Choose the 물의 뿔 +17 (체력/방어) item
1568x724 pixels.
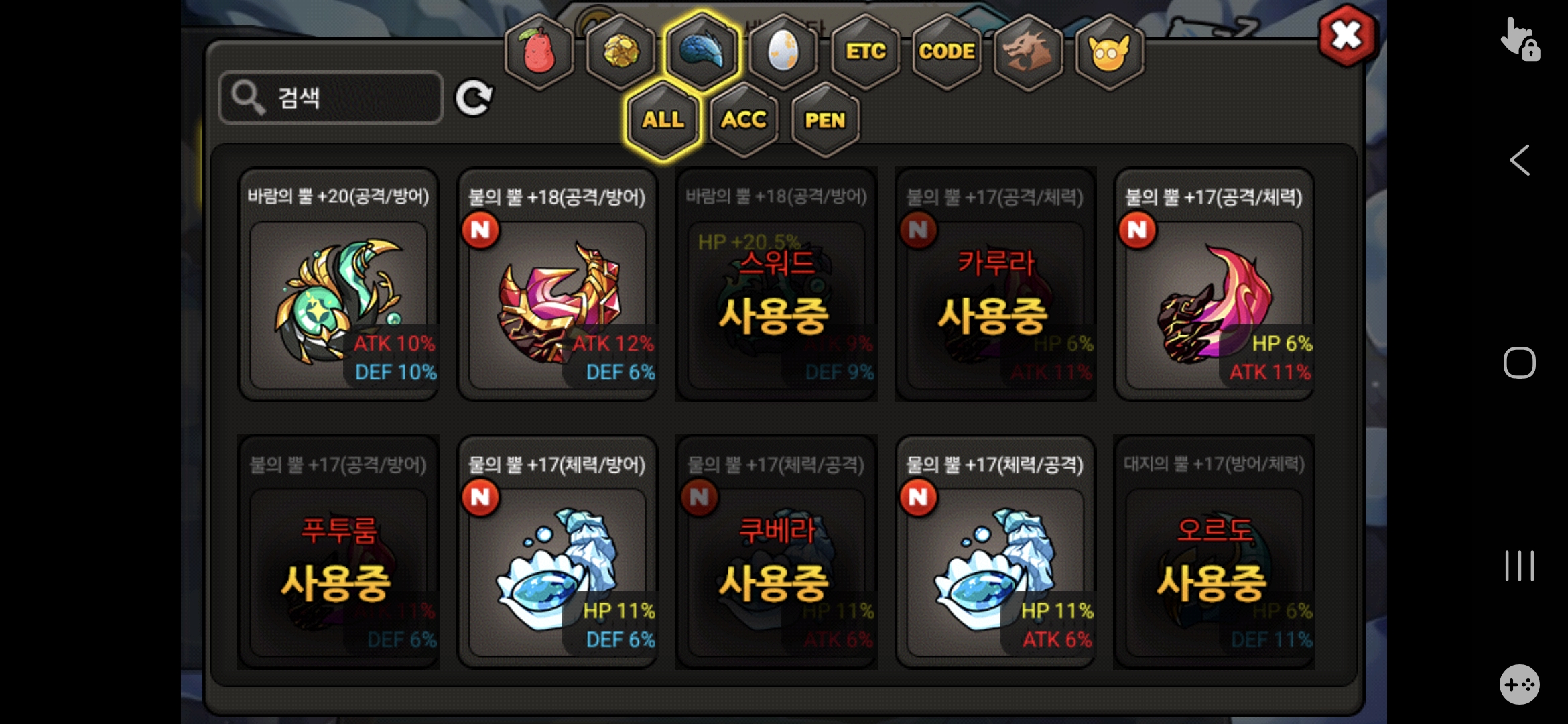558,552
